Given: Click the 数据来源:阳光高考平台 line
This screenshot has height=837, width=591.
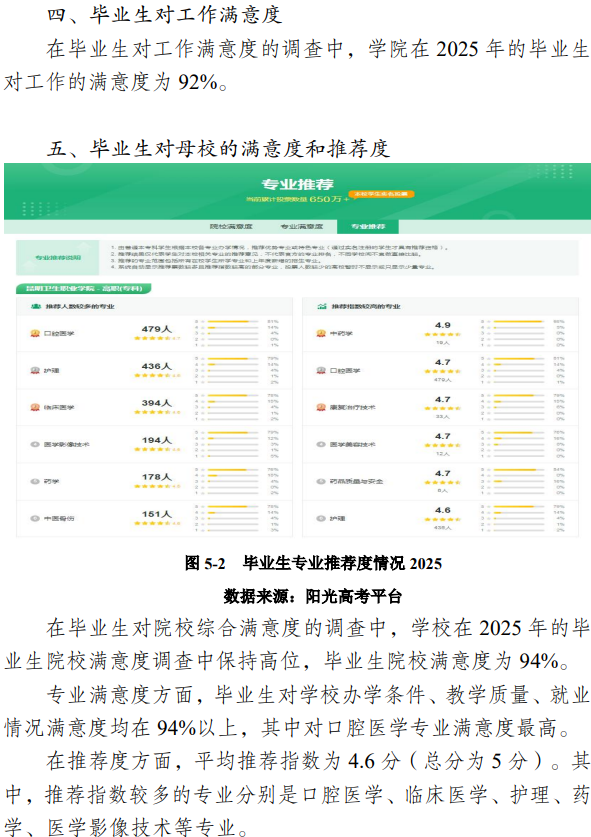Looking at the screenshot, I should (x=313, y=596).
